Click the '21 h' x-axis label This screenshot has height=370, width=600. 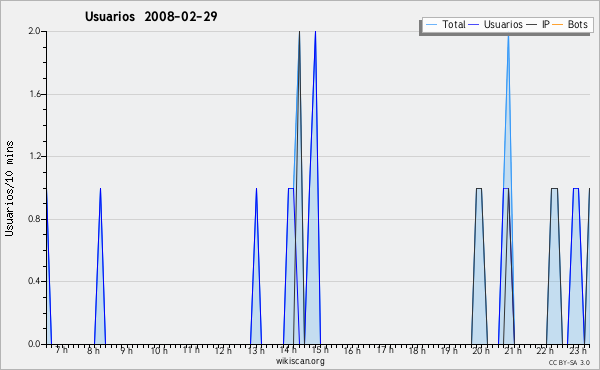point(513,350)
